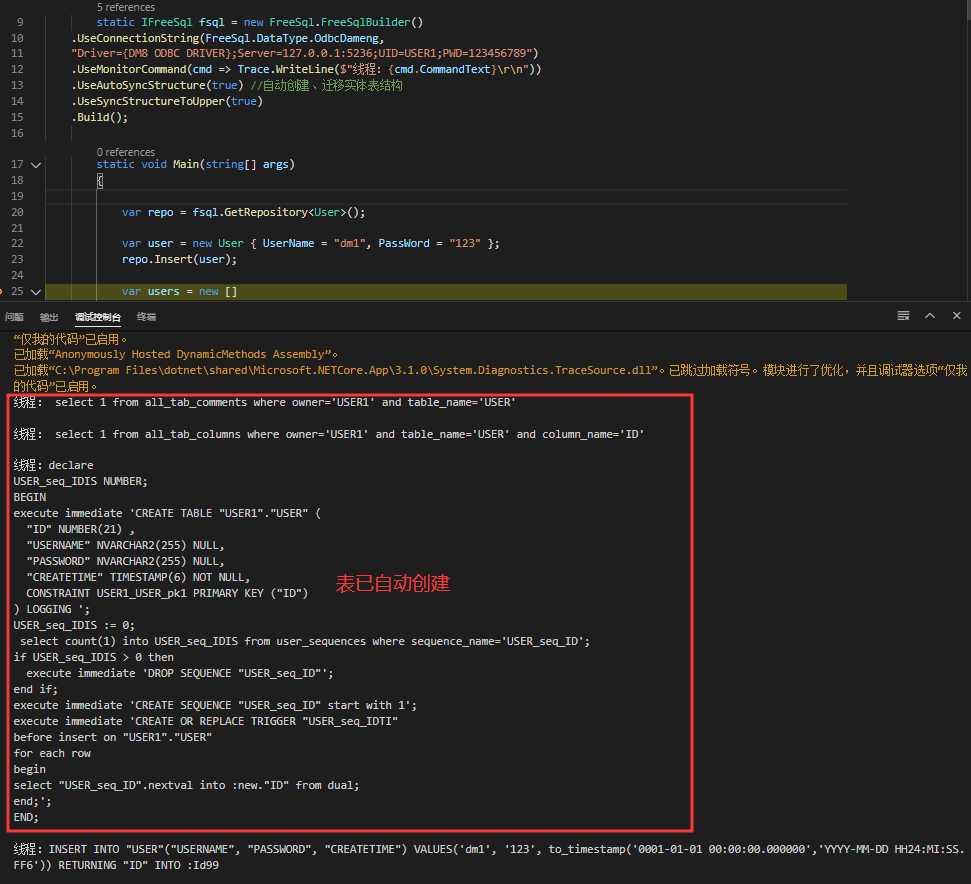Fold the code block at line 25
The height and width of the screenshot is (884, 971).
point(36,292)
